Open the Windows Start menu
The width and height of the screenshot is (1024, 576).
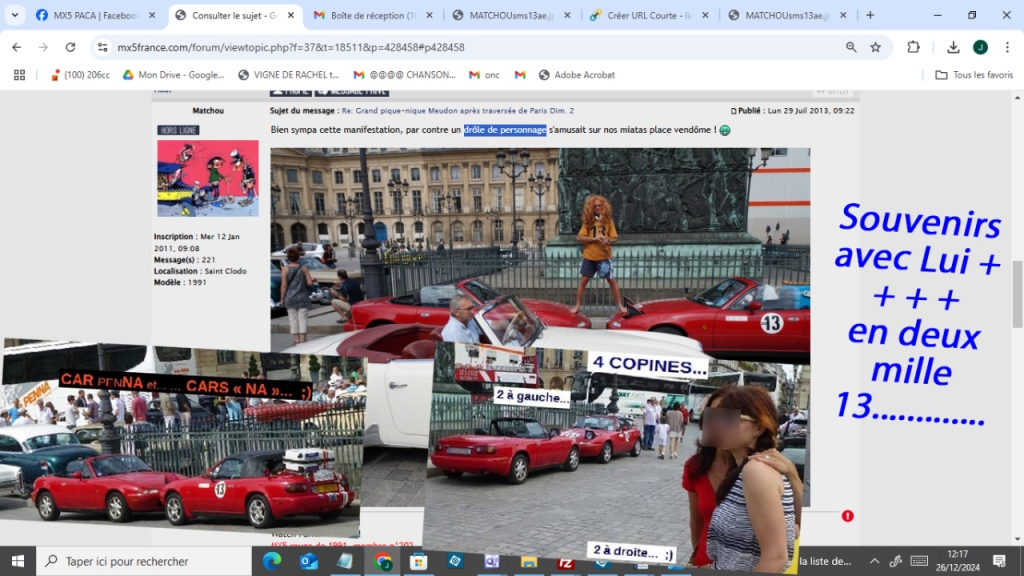pos(18,561)
